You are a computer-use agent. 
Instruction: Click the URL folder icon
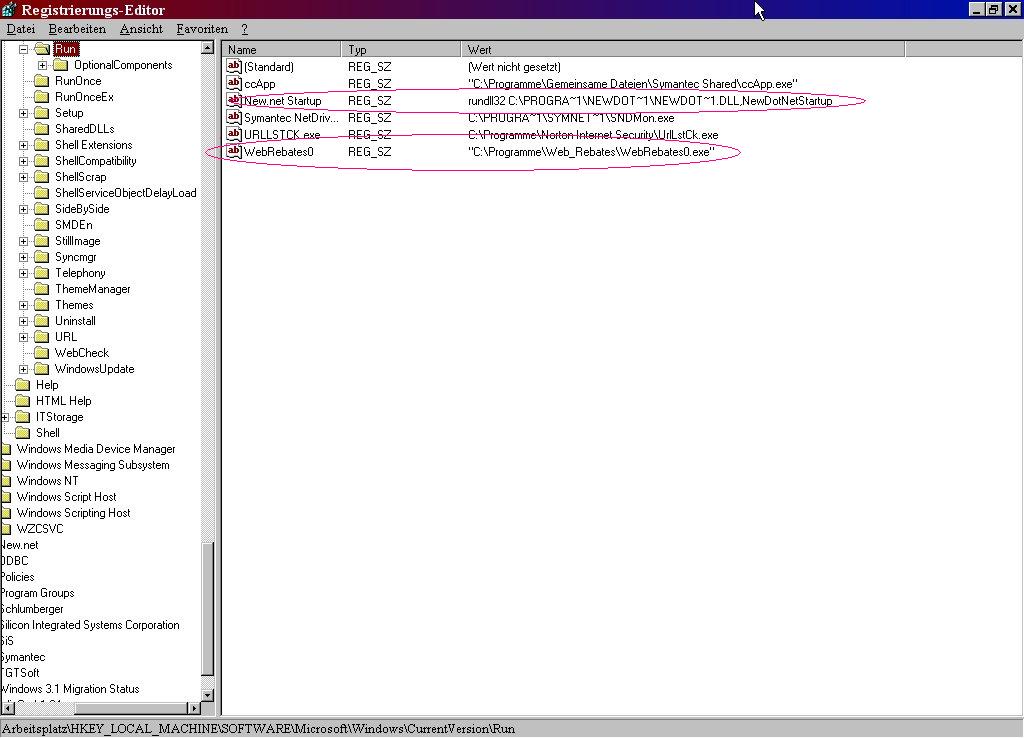pyautogui.click(x=42, y=337)
